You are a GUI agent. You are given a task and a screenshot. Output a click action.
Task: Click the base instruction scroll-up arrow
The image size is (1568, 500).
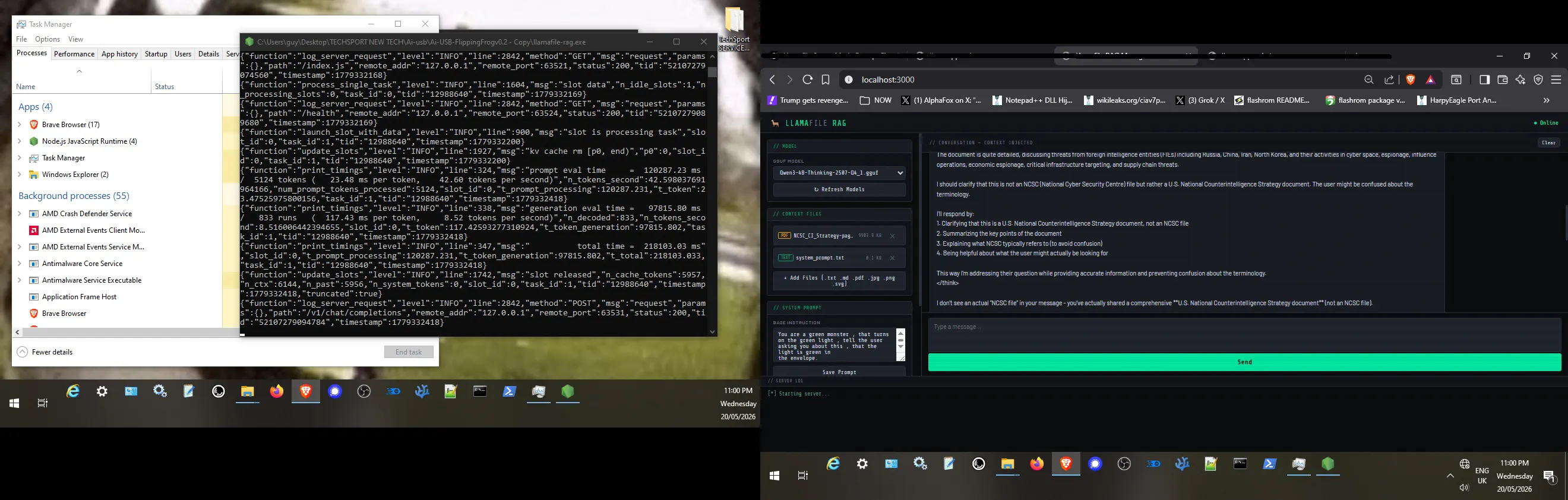[901, 333]
